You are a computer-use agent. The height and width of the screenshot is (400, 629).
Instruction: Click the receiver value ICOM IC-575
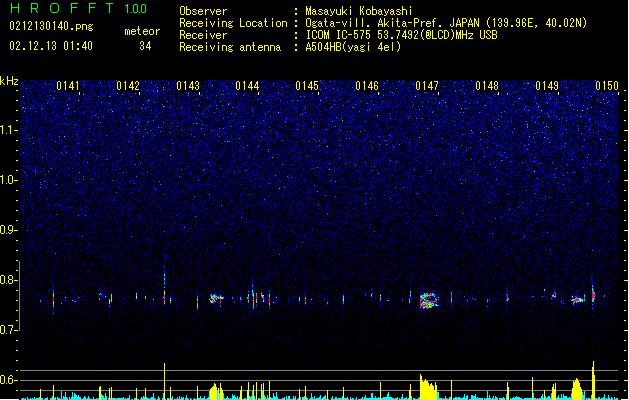[339, 35]
